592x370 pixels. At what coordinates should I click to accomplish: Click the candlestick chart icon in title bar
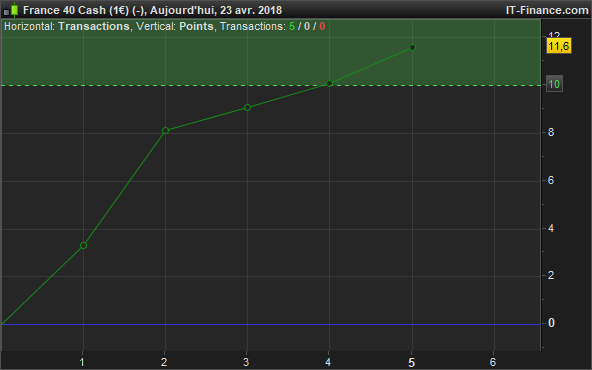[x=11, y=10]
